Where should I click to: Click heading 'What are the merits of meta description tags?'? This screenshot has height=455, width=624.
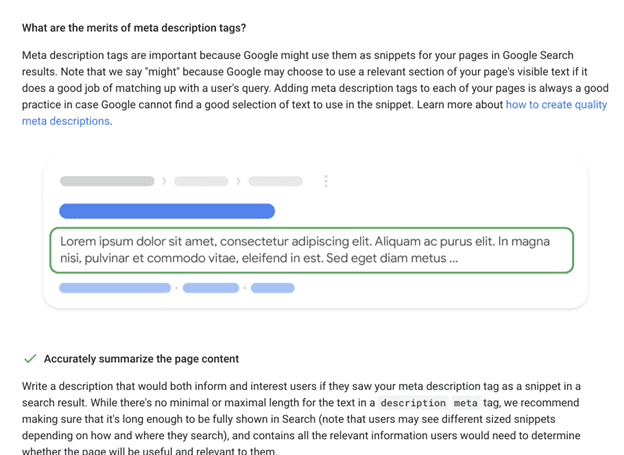point(134,28)
